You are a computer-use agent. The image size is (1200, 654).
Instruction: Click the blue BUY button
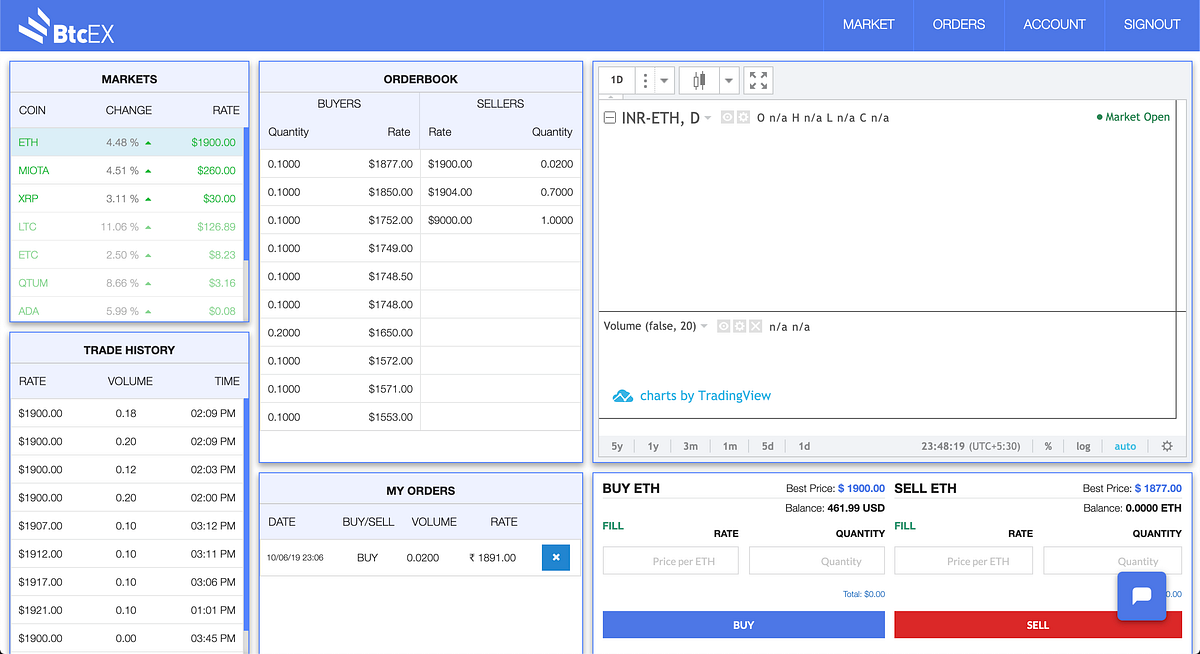[x=743, y=625]
